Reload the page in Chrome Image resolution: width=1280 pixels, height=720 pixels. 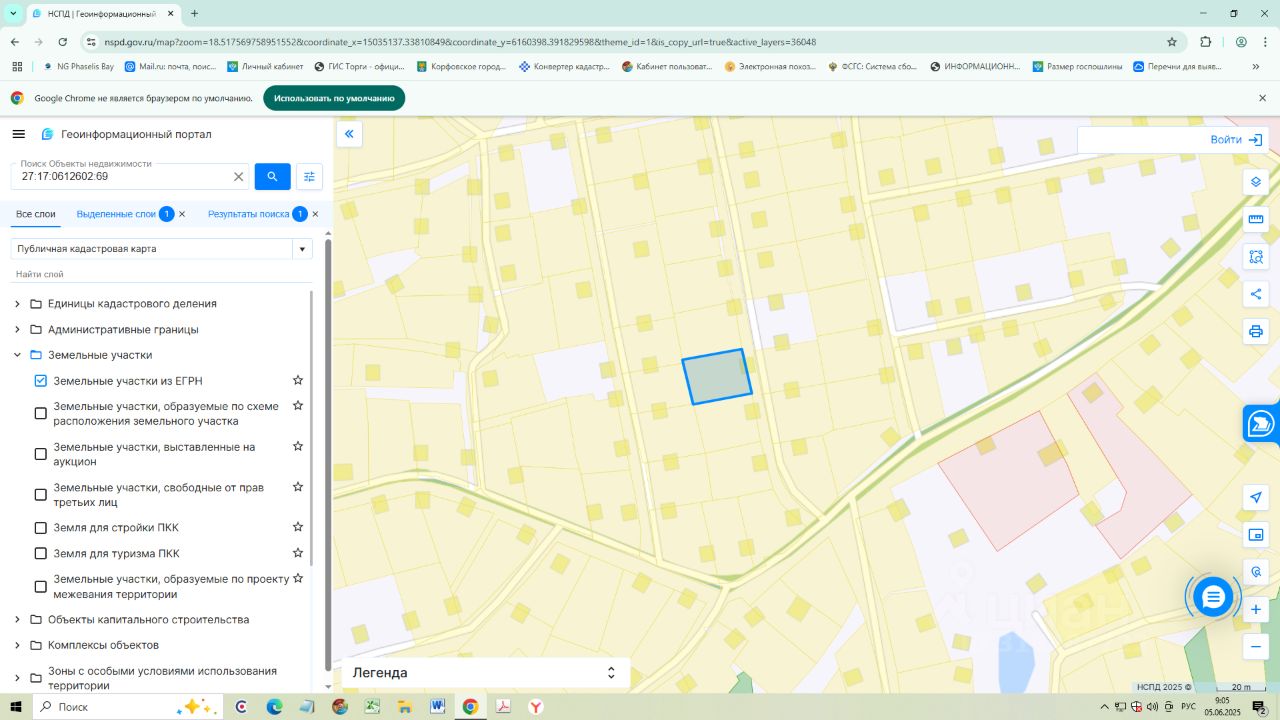pos(63,42)
